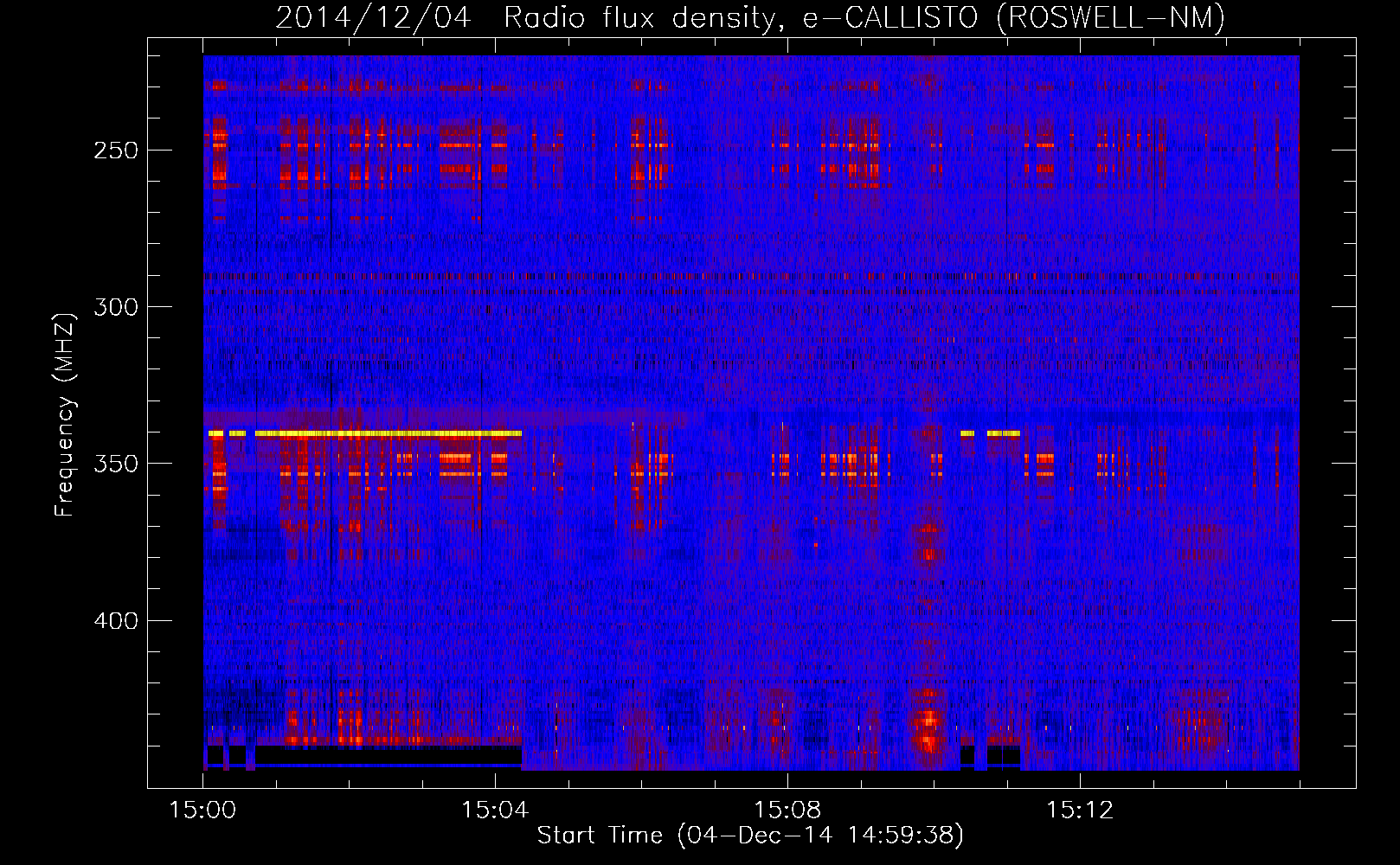This screenshot has width=1400, height=865.
Task: Click the 15:12 time tick label
Action: click(x=1080, y=811)
